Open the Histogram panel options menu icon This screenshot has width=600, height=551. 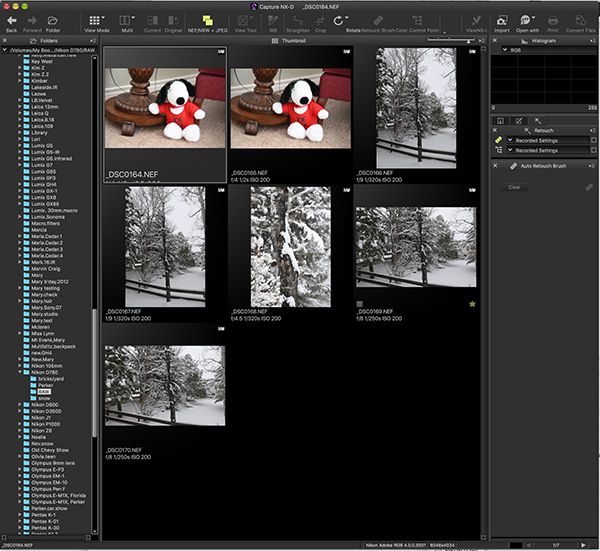coord(593,41)
